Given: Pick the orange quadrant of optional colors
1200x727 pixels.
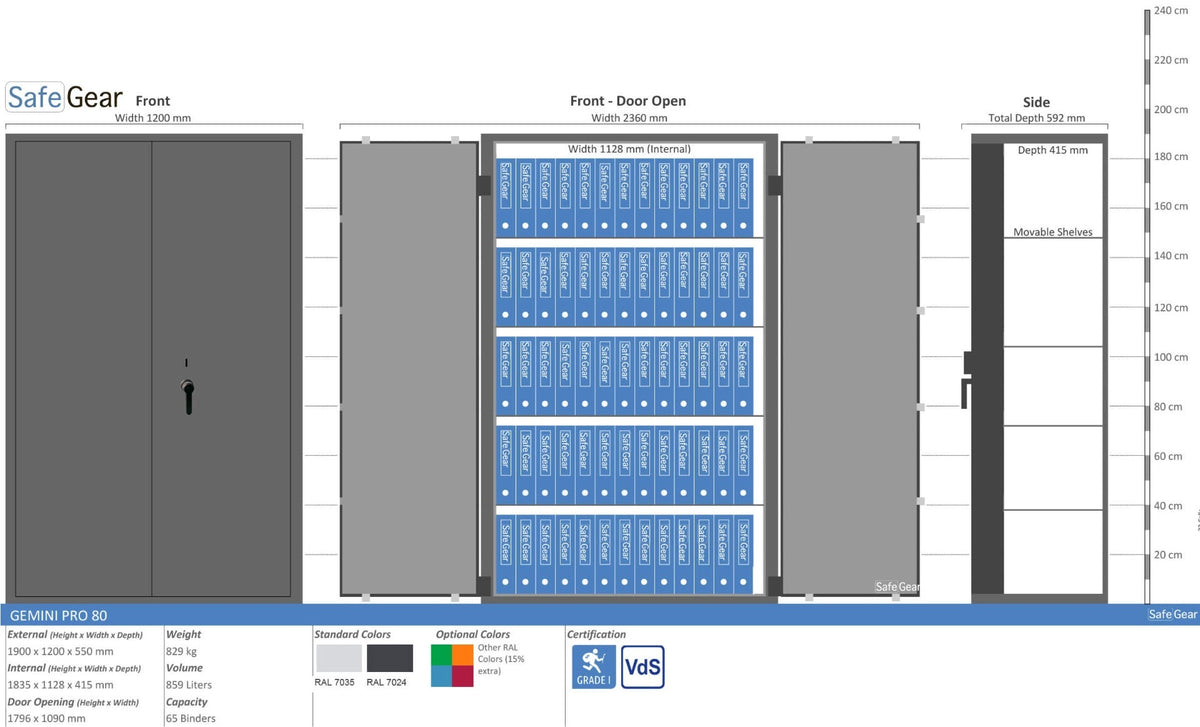Looking at the screenshot, I should [462, 654].
